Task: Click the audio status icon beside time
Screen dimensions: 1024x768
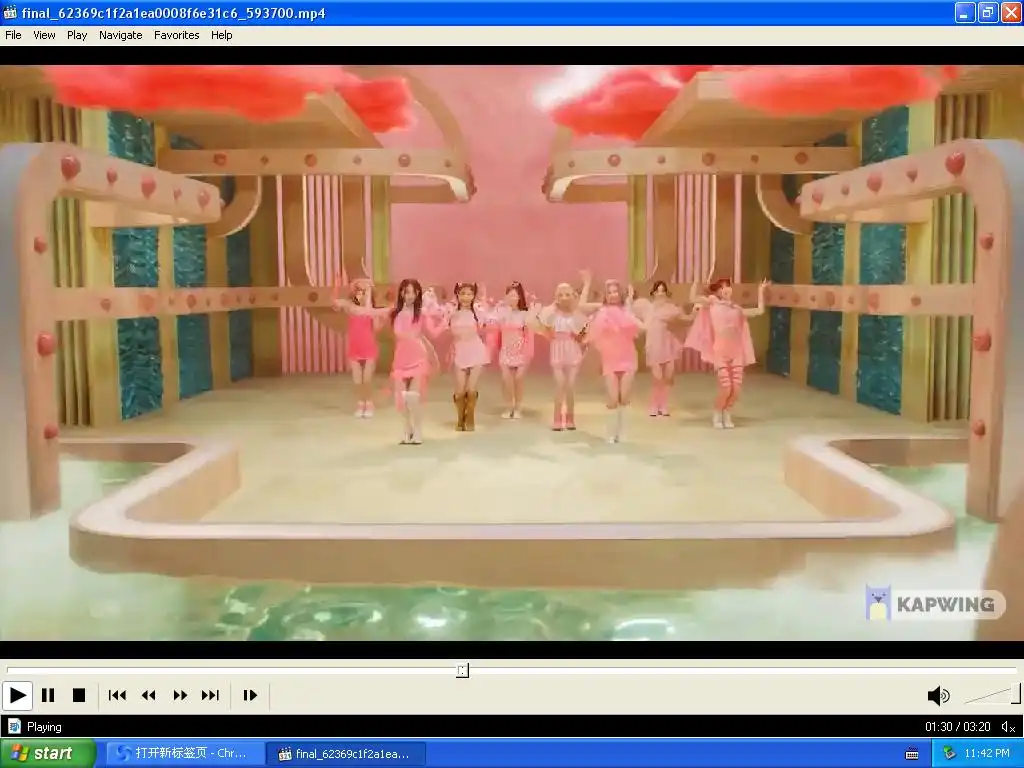Action: pyautogui.click(x=1008, y=727)
